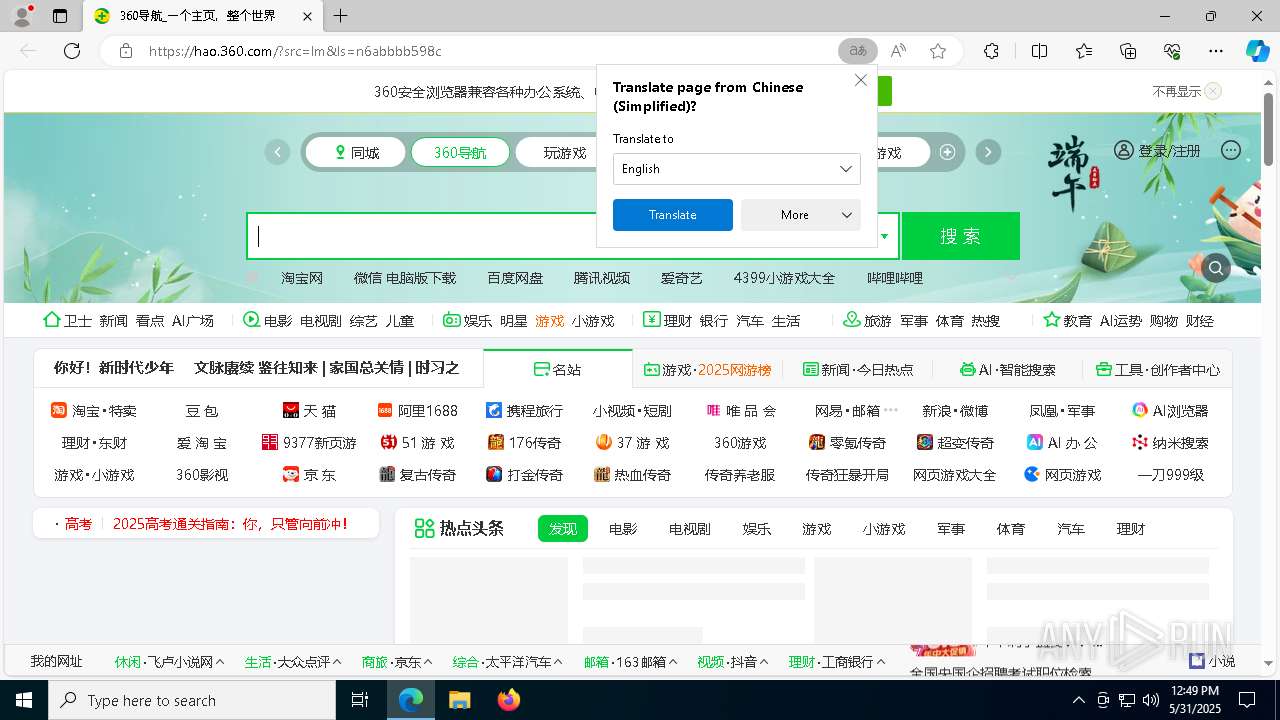The width and height of the screenshot is (1280, 720).
Task: Add page to favorites star icon
Action: click(x=938, y=51)
